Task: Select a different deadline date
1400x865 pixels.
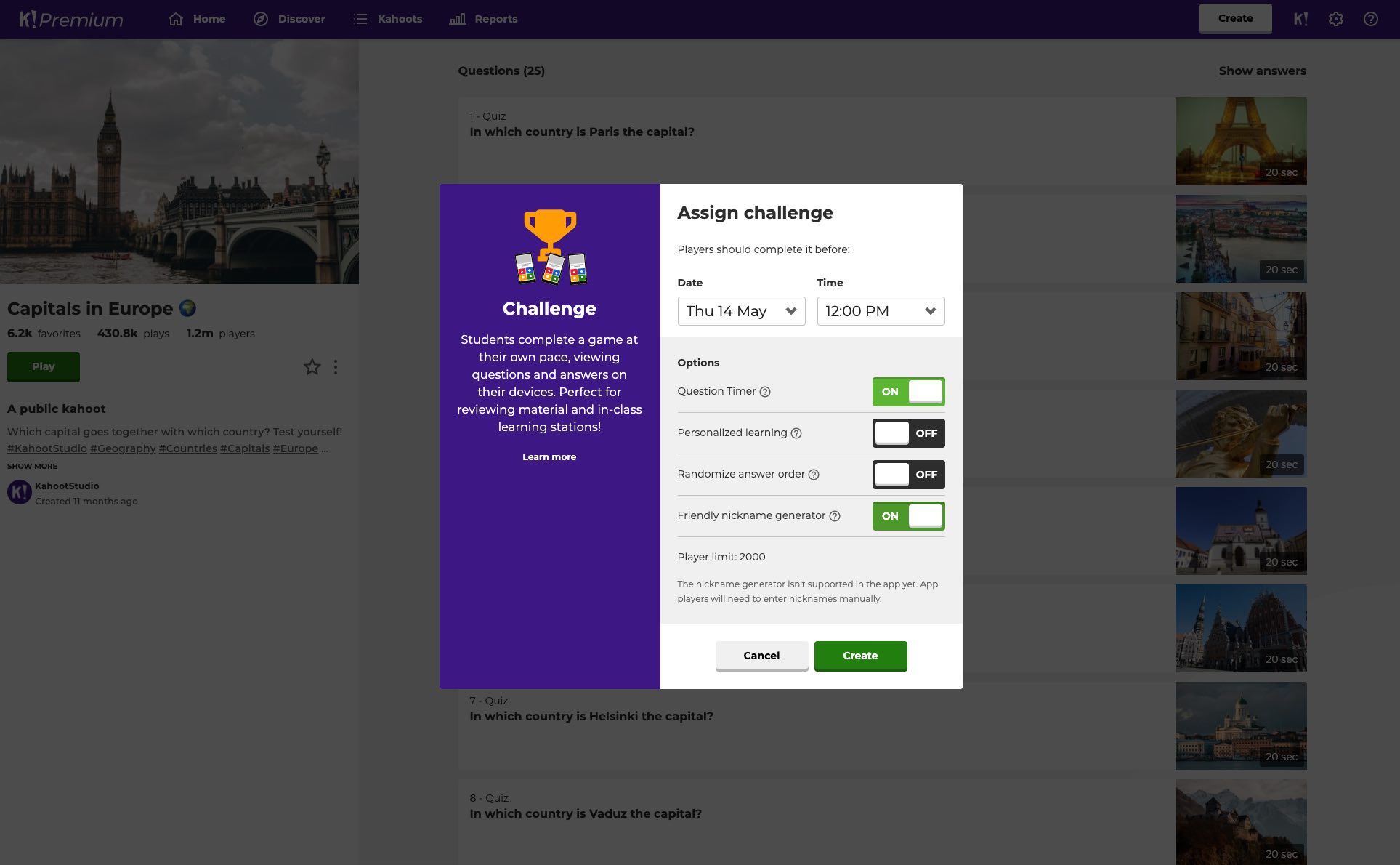Action: (x=741, y=311)
